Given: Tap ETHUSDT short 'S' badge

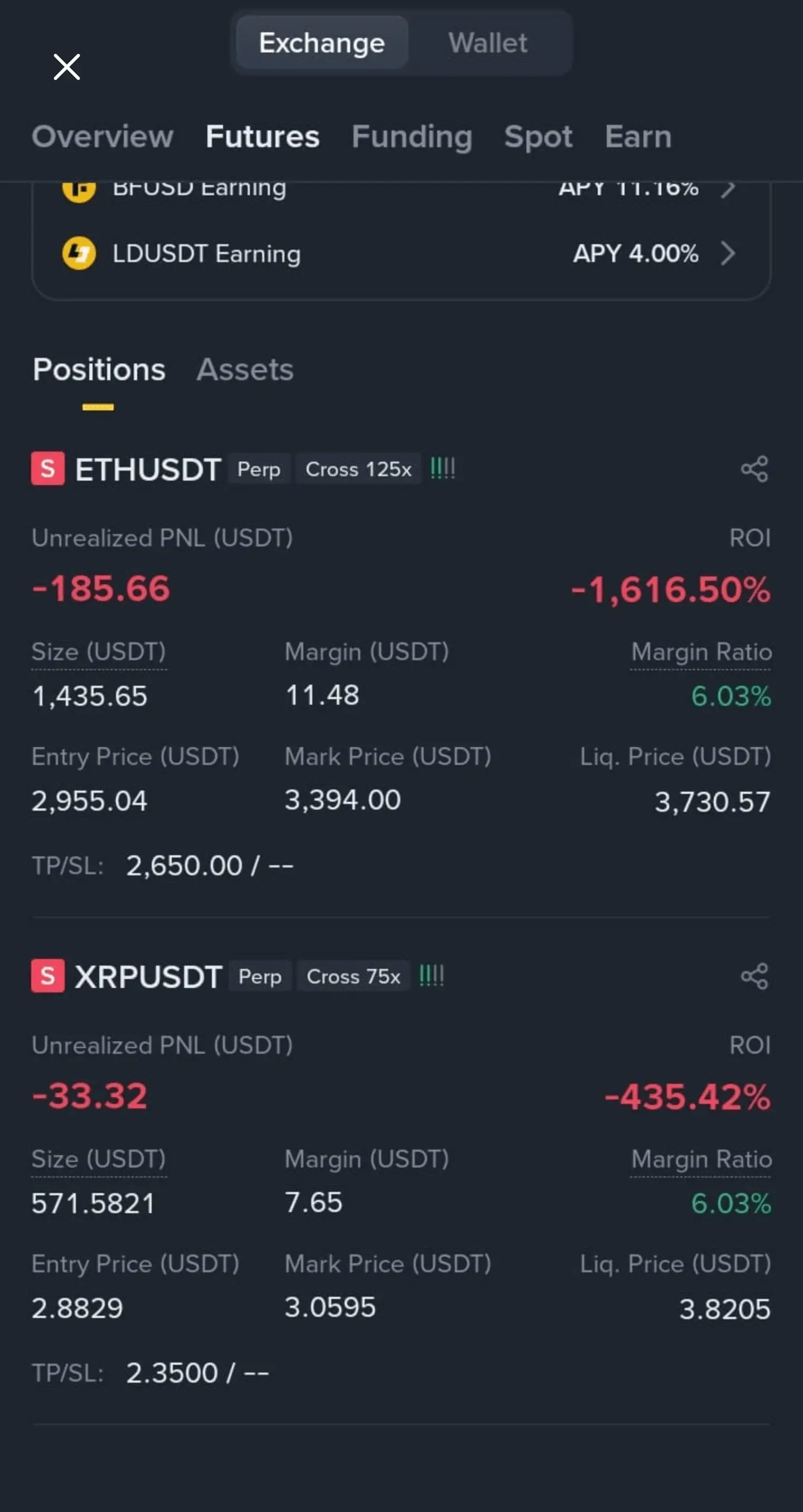Looking at the screenshot, I should [47, 468].
